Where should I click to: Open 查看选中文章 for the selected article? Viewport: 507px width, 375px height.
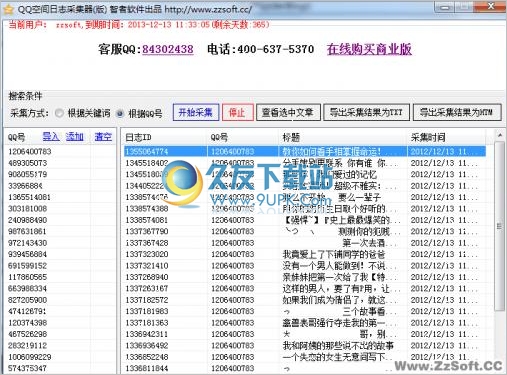tap(288, 112)
